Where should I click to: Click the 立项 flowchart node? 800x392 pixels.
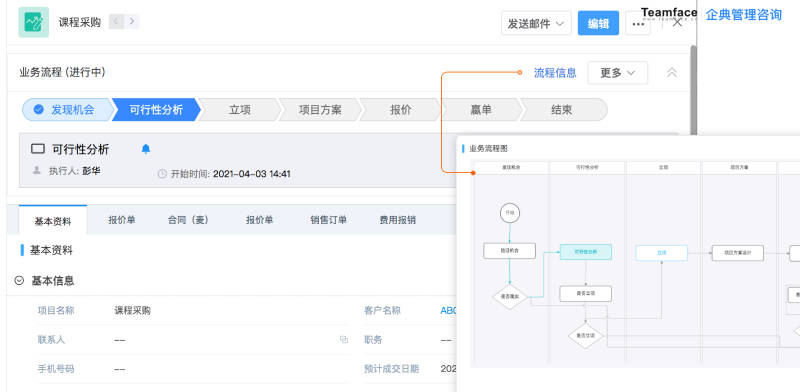click(662, 253)
